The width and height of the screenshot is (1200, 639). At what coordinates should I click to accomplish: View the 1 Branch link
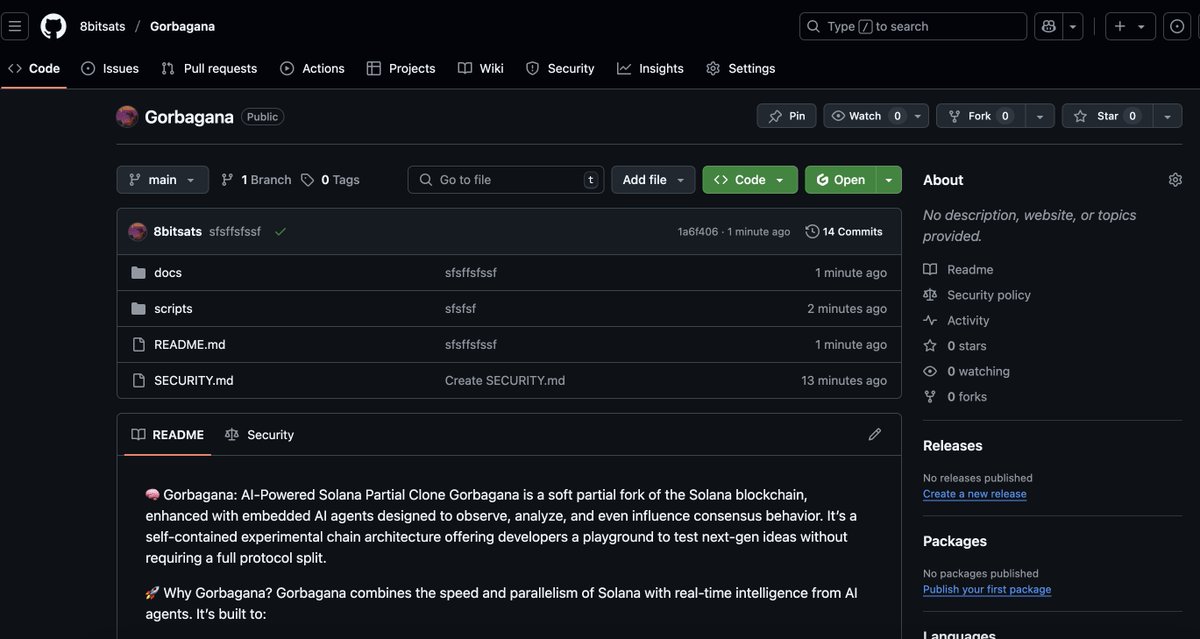pos(256,180)
